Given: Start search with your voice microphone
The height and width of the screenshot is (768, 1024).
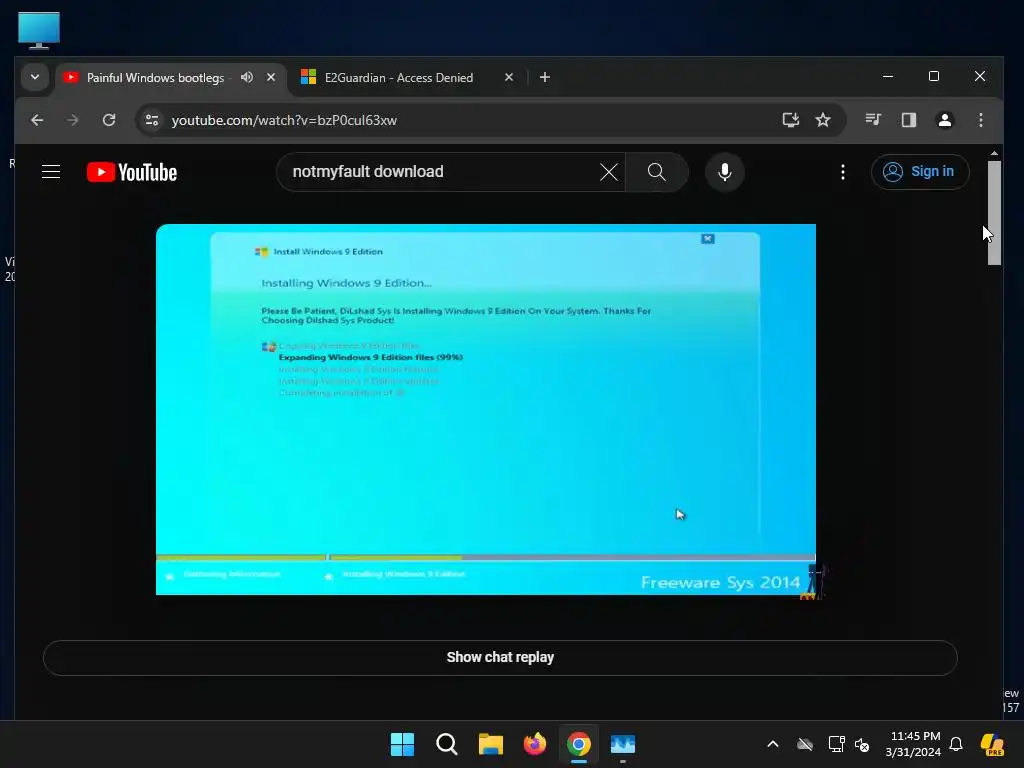Looking at the screenshot, I should 724,172.
